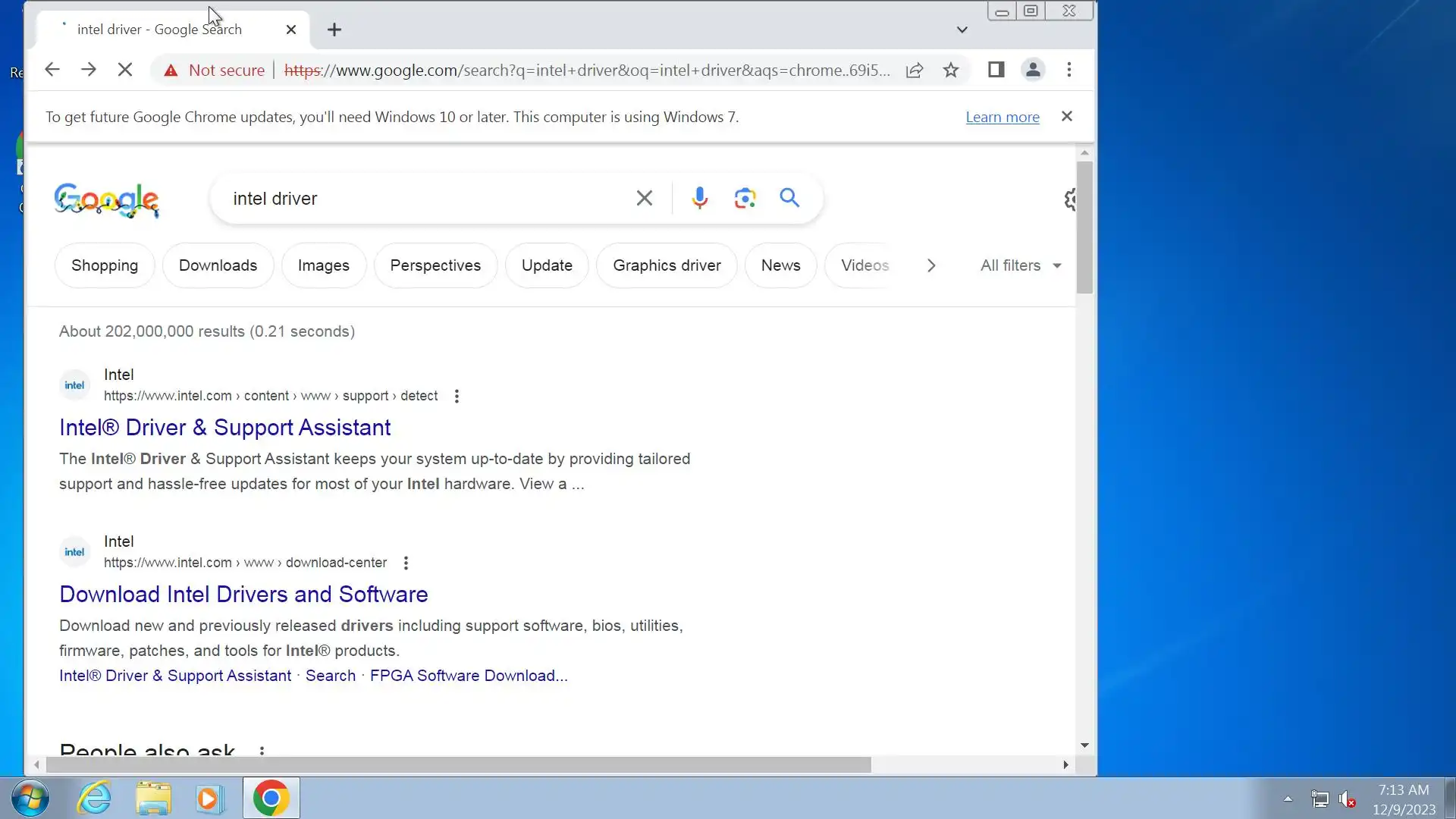Click the blue search magnifier button
1456x819 pixels.
(789, 199)
